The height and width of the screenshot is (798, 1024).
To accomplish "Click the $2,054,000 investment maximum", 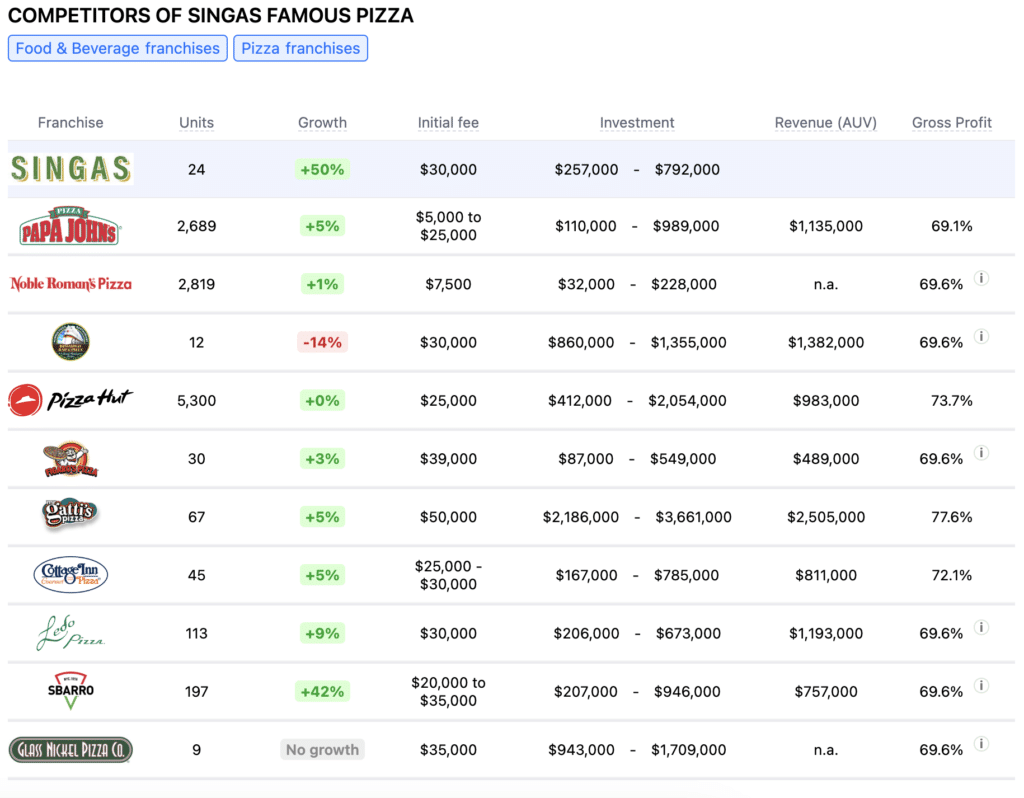I will pos(687,400).
